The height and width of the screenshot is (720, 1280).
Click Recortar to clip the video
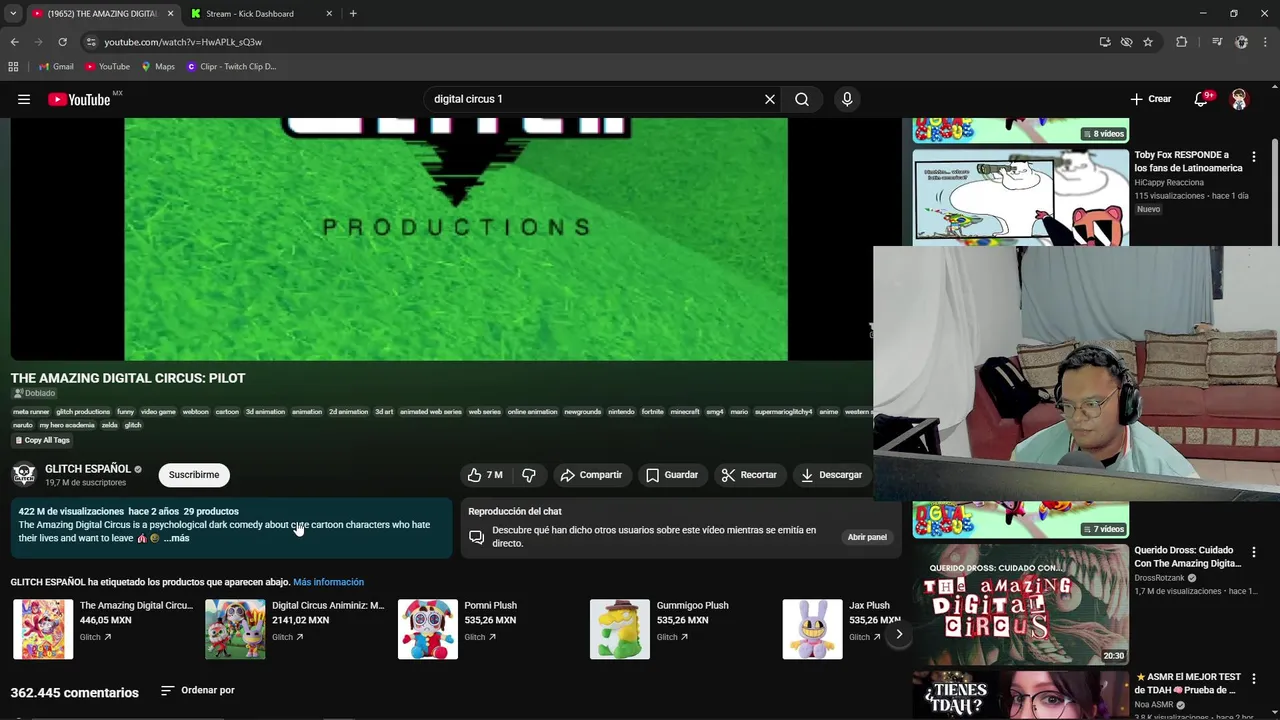749,475
